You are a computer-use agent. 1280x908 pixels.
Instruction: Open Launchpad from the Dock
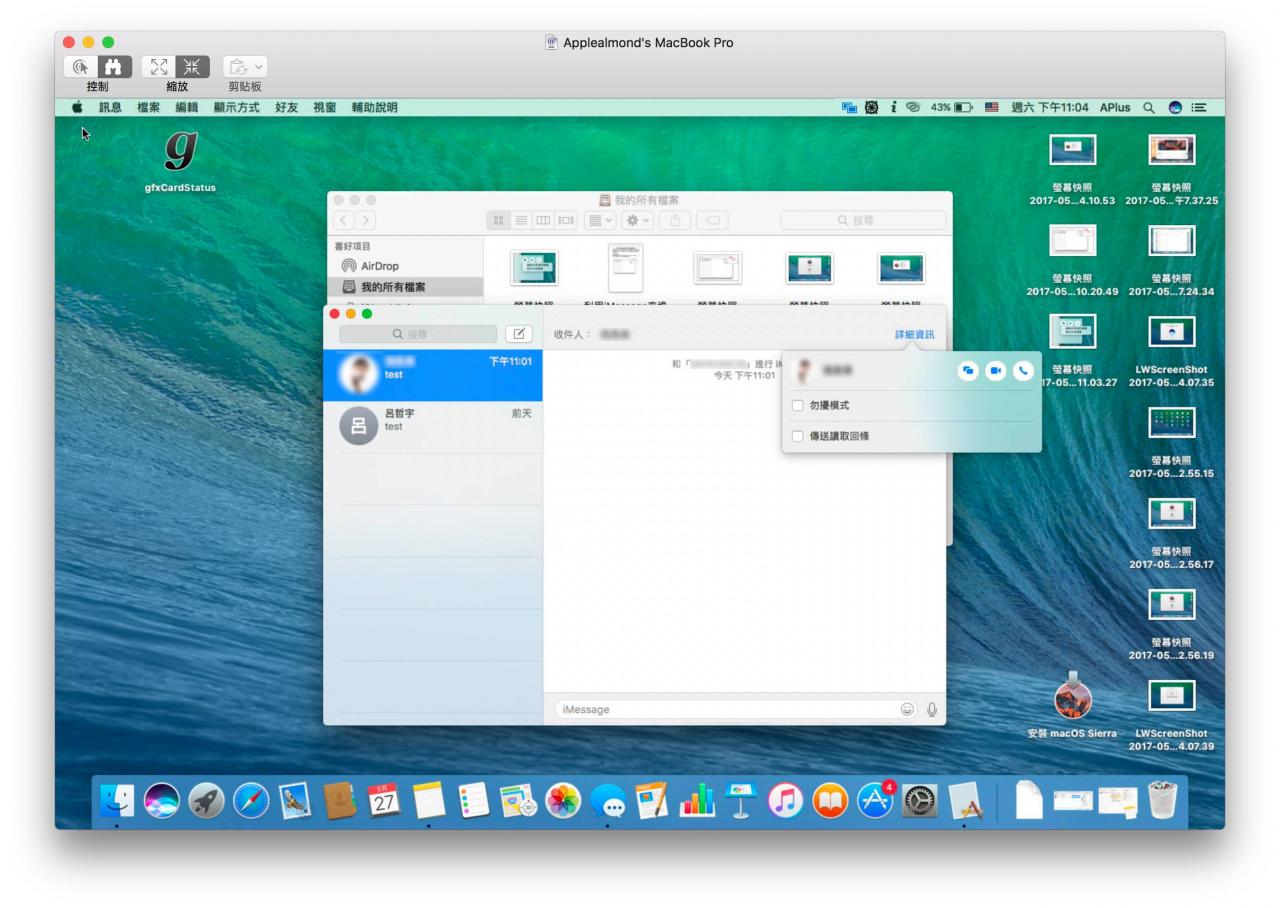(x=206, y=800)
